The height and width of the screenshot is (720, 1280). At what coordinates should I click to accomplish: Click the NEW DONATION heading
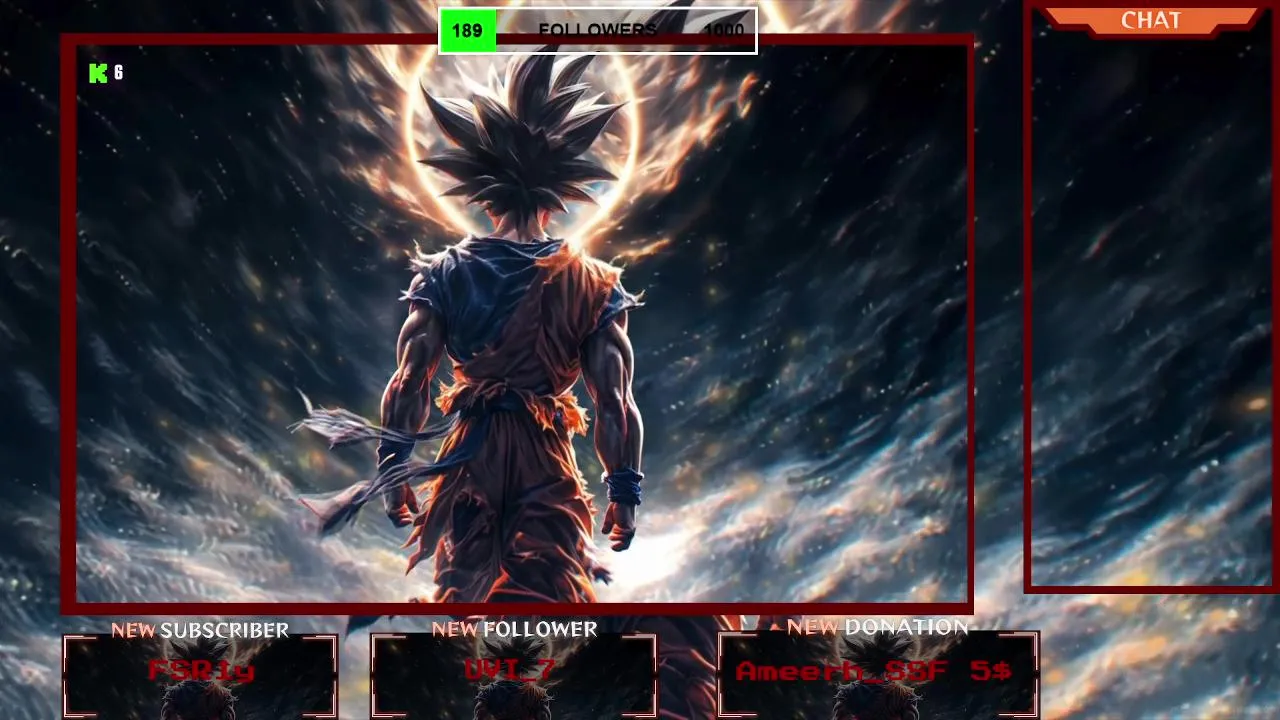point(878,627)
